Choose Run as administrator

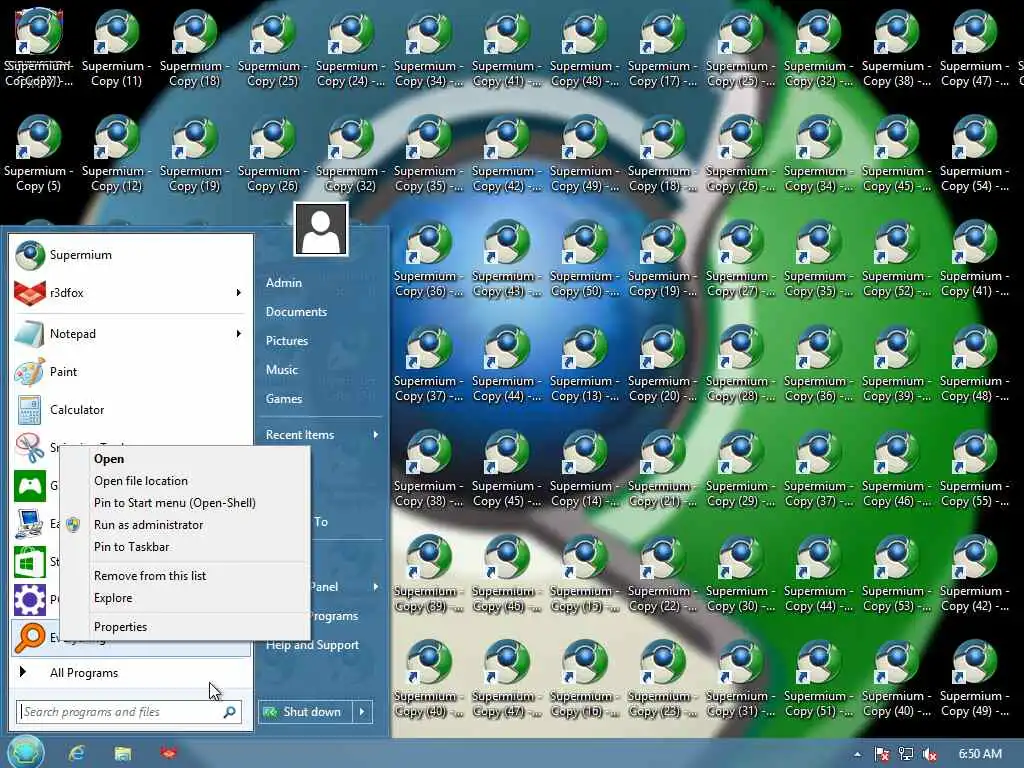pos(185,525)
